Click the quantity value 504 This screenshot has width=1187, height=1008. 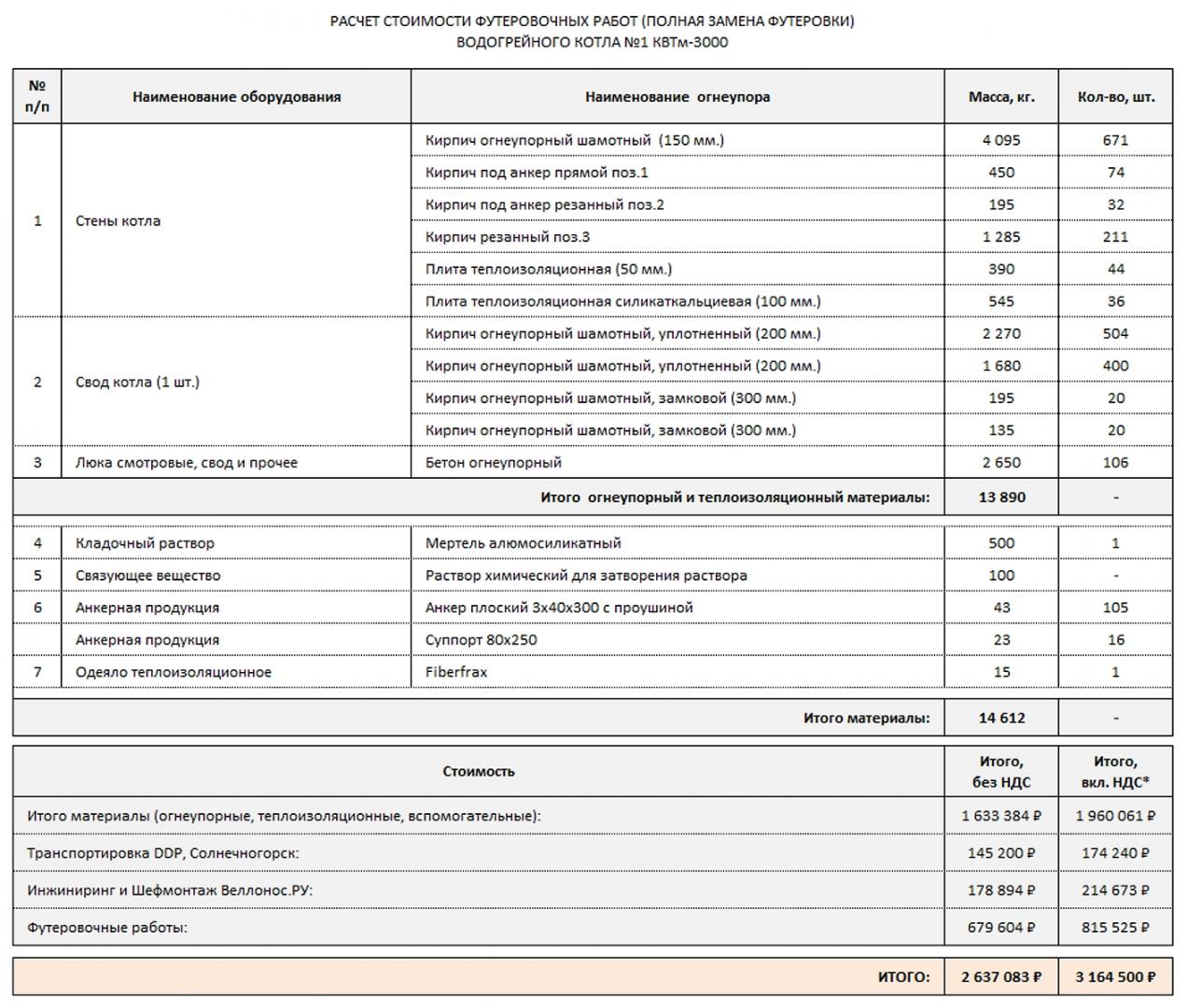(1115, 333)
